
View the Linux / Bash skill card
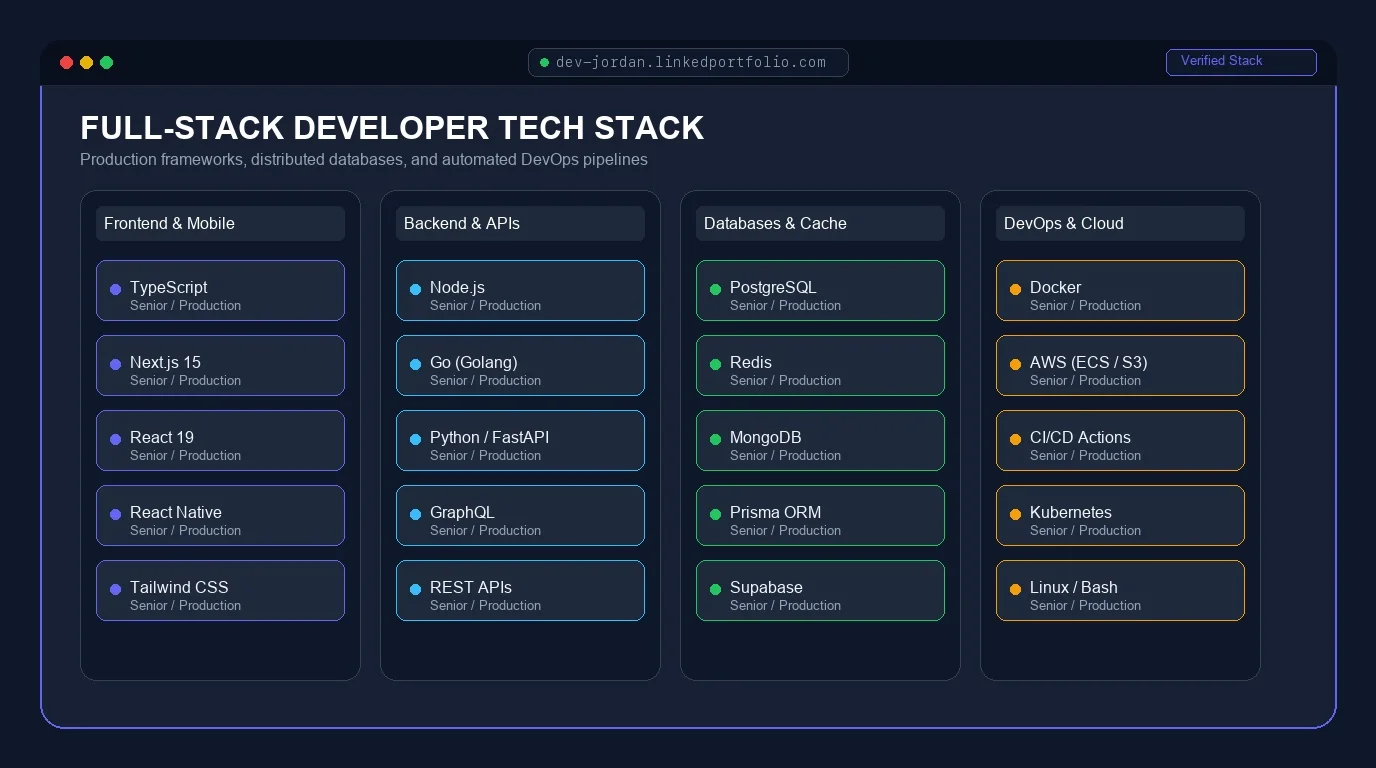point(1120,590)
